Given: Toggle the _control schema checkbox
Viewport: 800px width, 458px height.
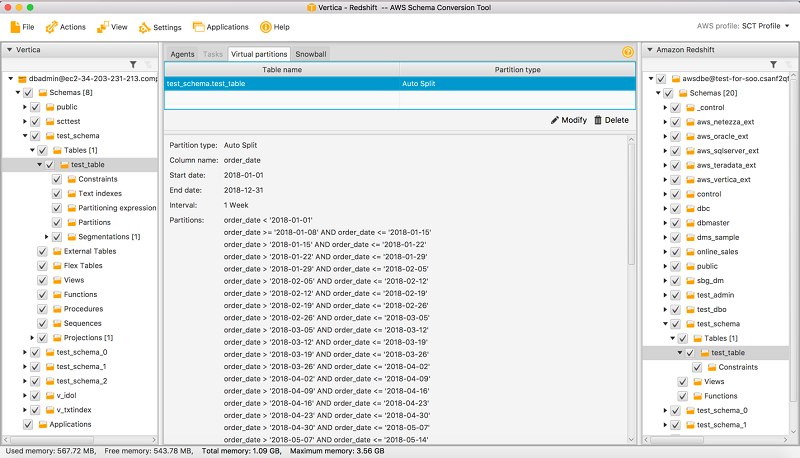Looking at the screenshot, I should click(676, 108).
